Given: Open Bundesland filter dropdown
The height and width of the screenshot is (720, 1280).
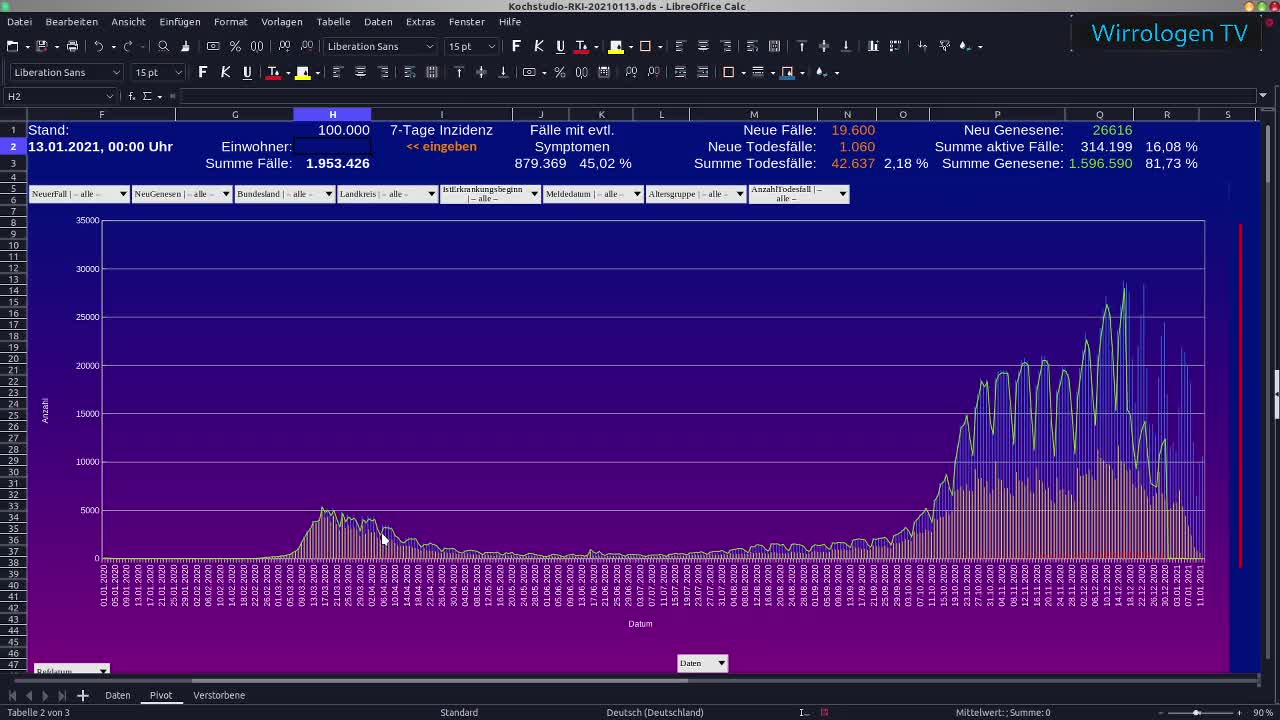Looking at the screenshot, I should coord(328,194).
